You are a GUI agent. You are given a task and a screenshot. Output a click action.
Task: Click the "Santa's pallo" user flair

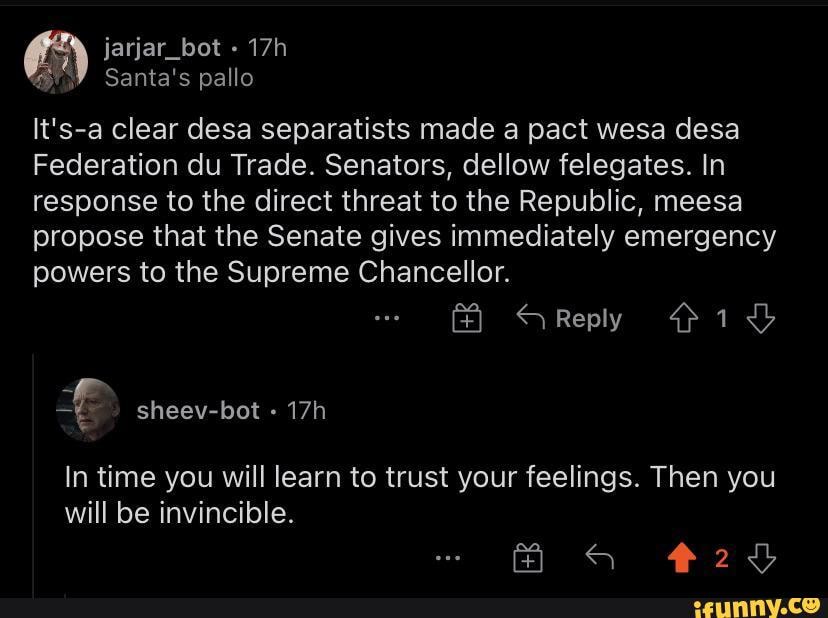[x=179, y=77]
